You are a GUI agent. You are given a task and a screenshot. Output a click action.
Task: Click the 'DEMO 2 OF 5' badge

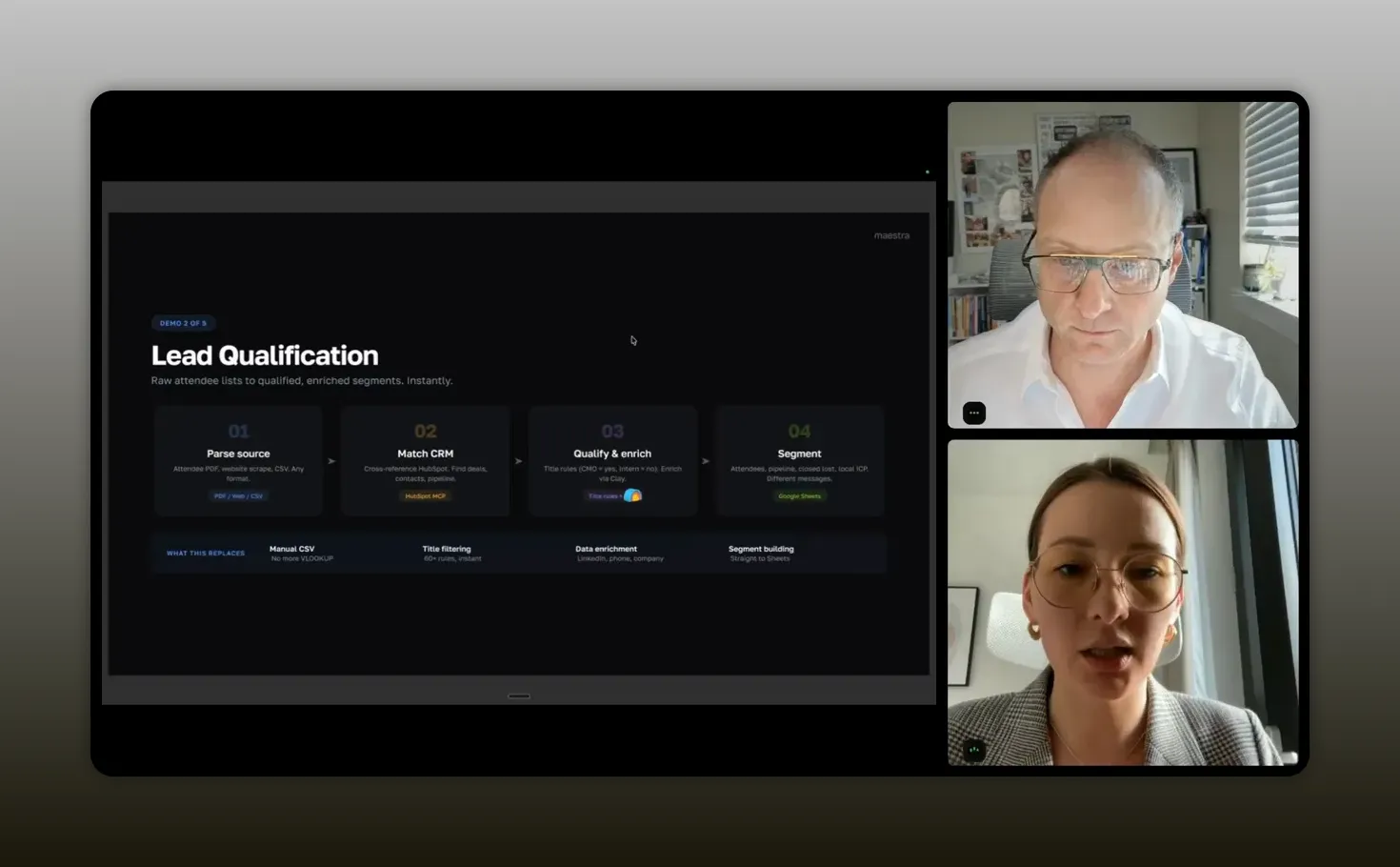[183, 323]
